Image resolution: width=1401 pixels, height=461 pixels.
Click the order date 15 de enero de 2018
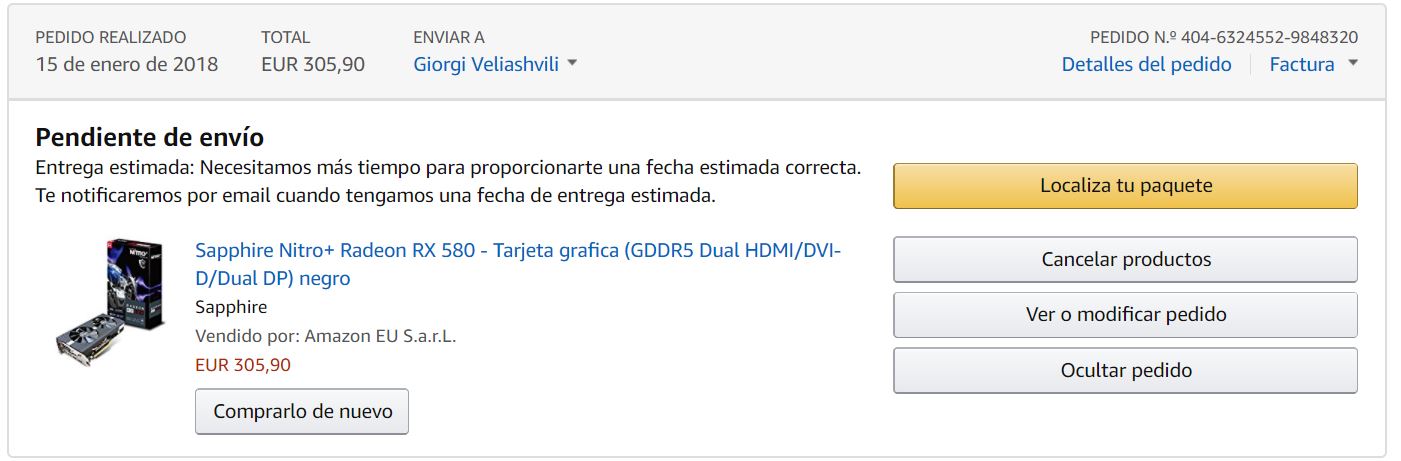pos(126,65)
